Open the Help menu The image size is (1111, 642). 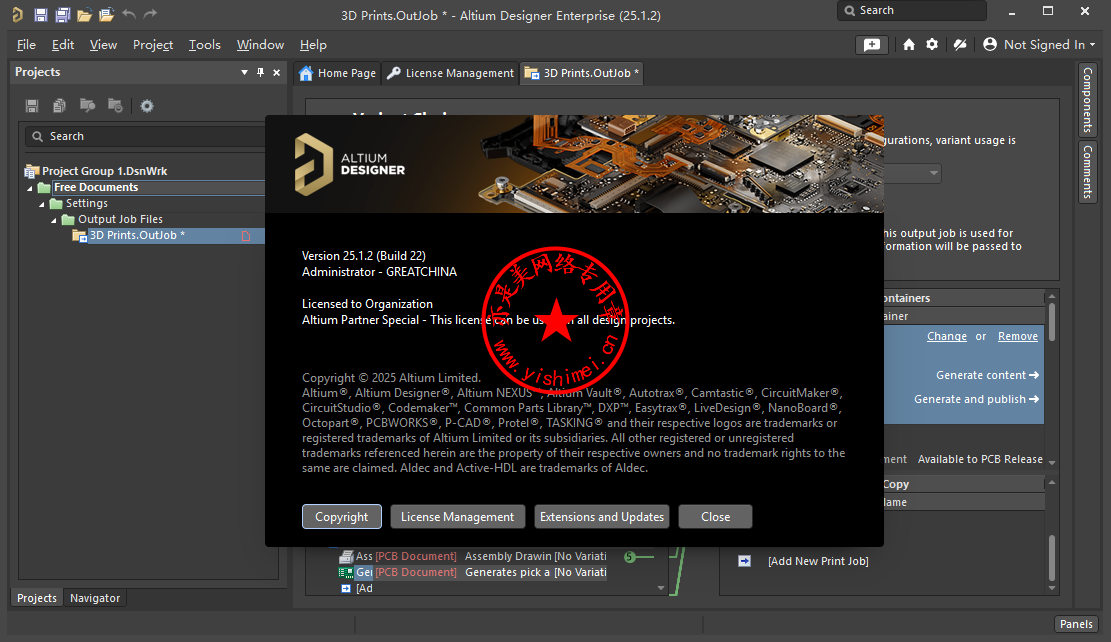(x=312, y=45)
